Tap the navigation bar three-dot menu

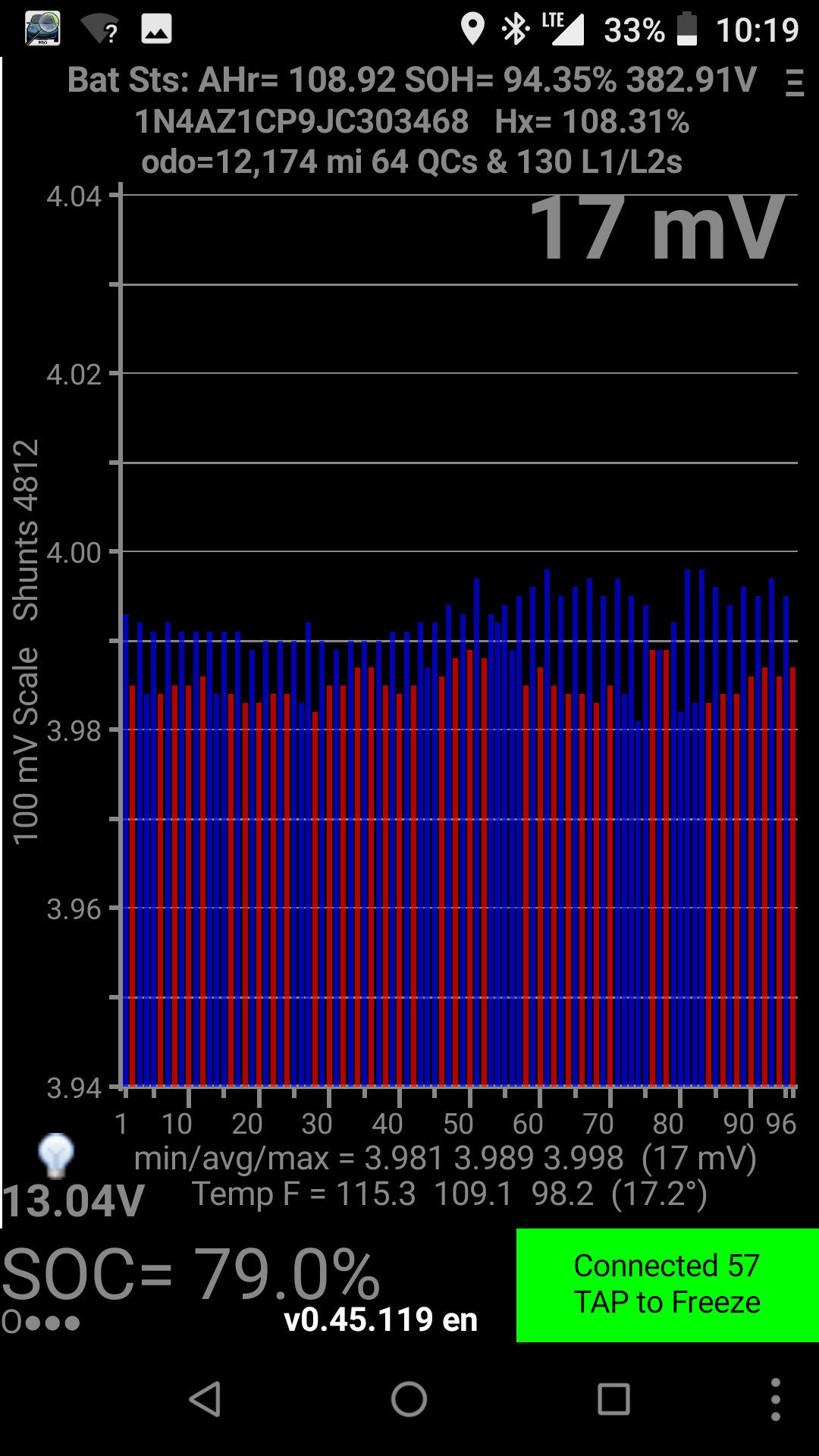pyautogui.click(x=775, y=1399)
